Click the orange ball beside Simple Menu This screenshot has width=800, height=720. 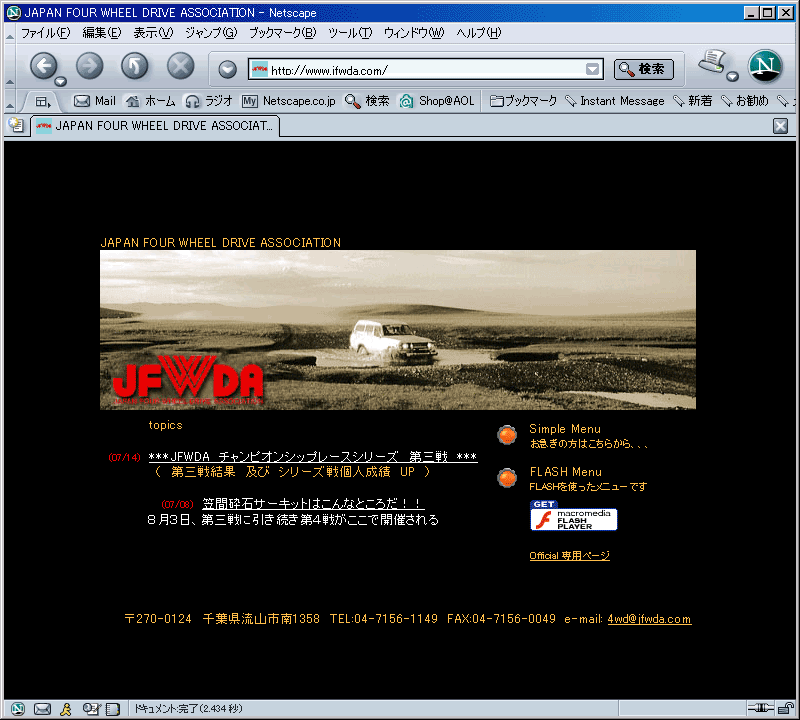point(507,435)
